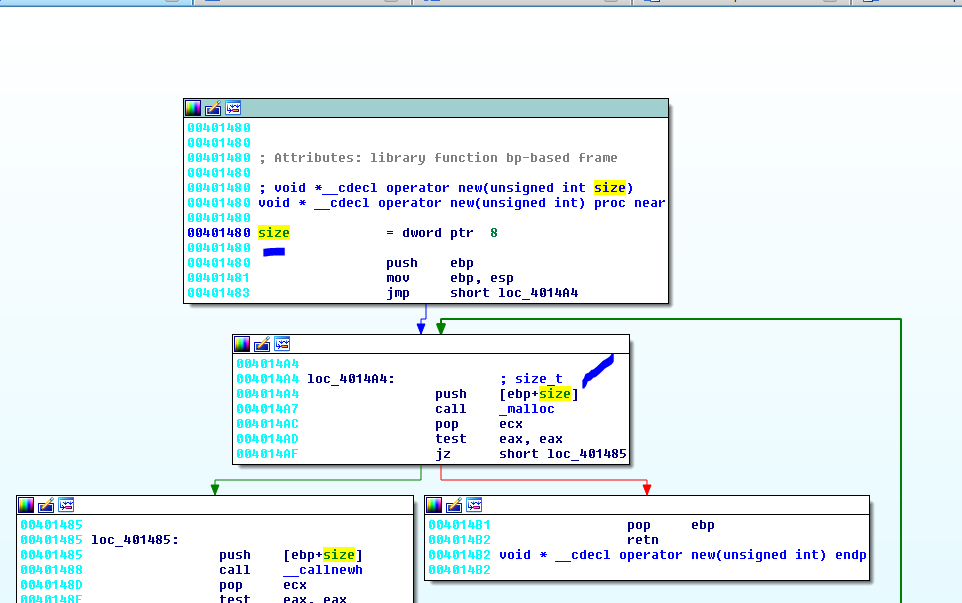Click the pencil edit icon on the loc_401485 block
This screenshot has width=962, height=603.
[46, 504]
